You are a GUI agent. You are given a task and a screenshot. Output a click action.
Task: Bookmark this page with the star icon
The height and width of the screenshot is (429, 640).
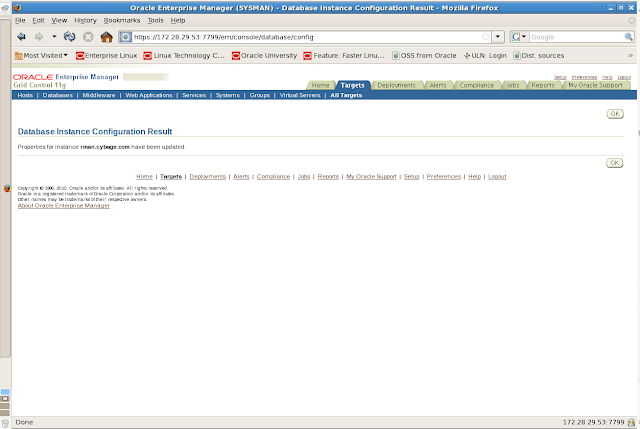(485, 37)
